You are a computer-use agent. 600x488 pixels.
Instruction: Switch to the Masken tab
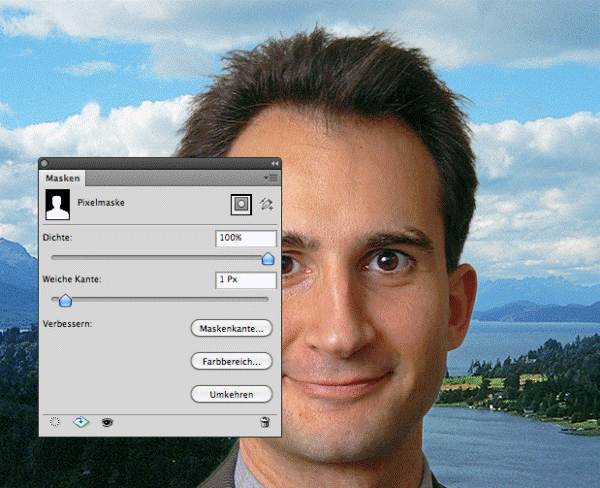tap(63, 178)
